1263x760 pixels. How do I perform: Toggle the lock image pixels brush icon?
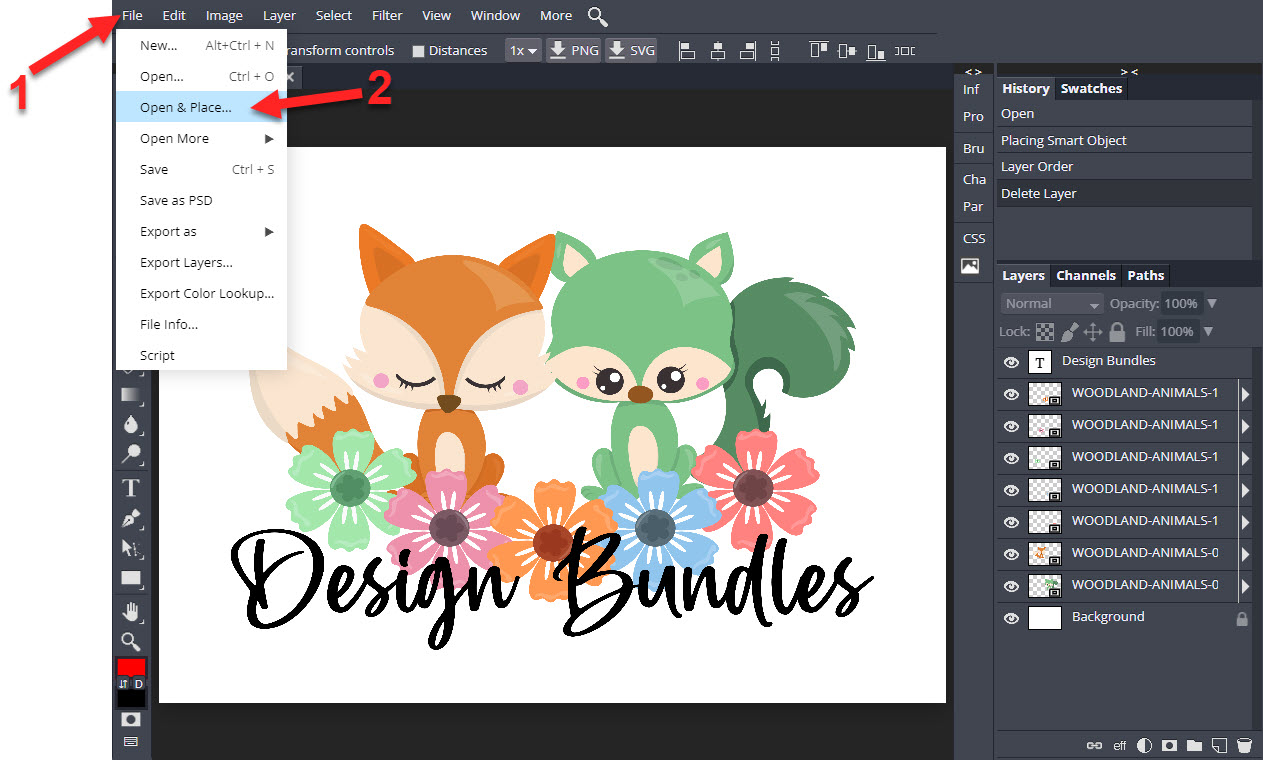tap(1069, 332)
